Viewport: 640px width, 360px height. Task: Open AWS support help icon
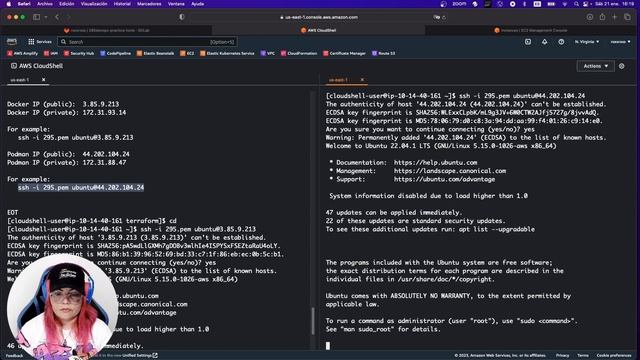coord(561,42)
